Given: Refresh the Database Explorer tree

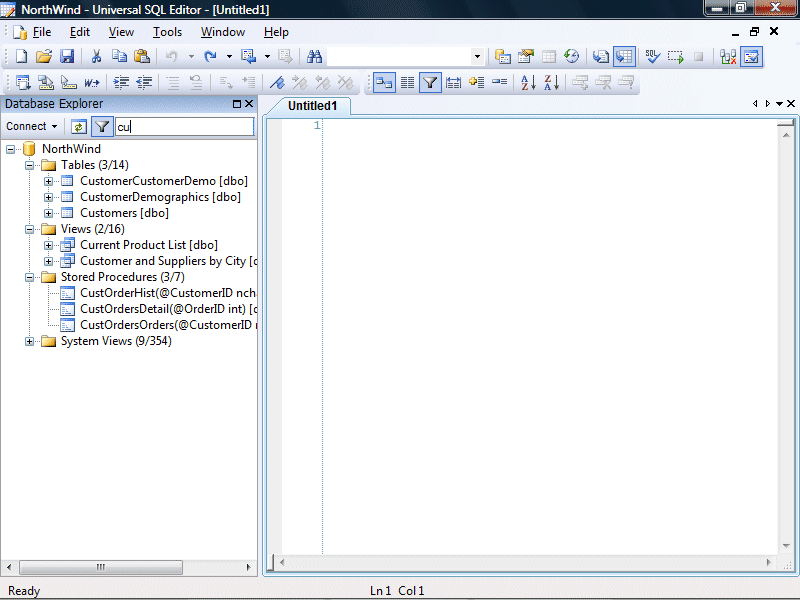Looking at the screenshot, I should click(79, 127).
